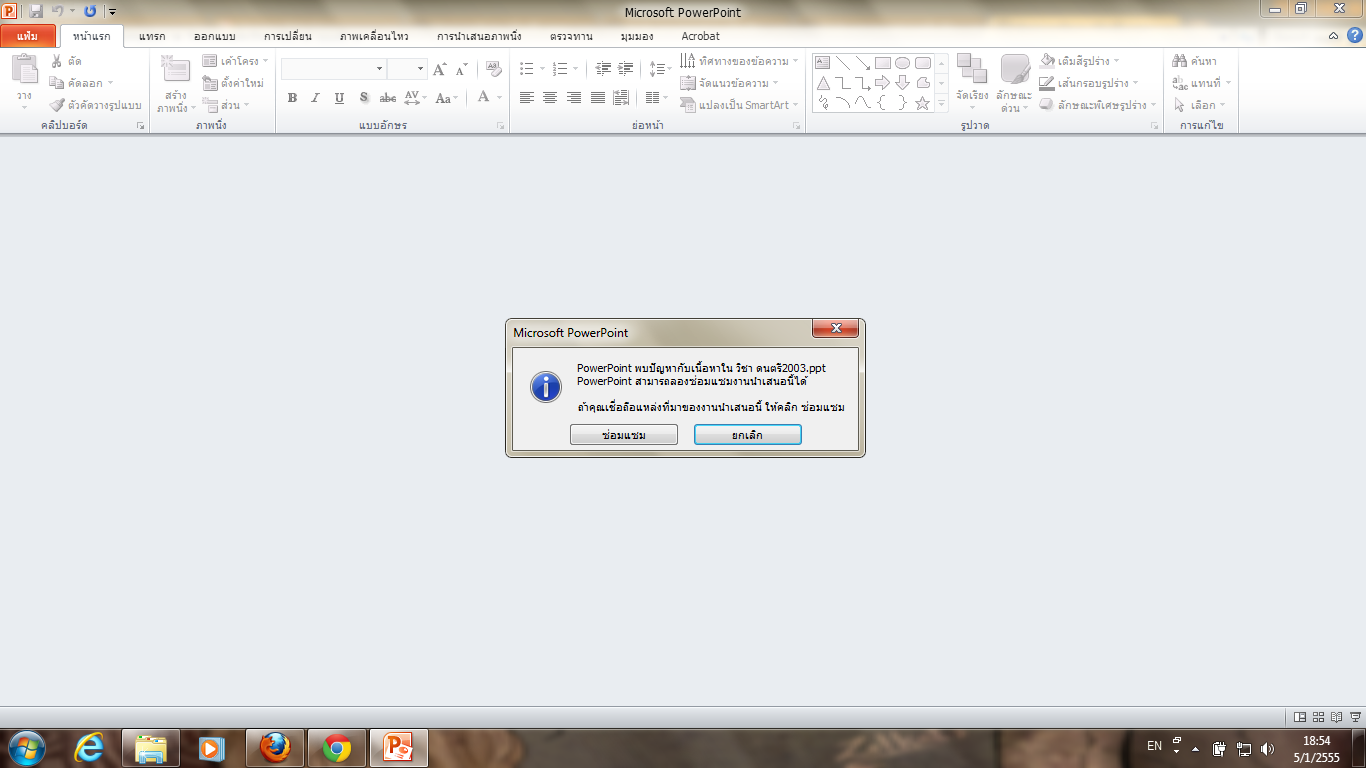Screen dimensions: 1366x768
Task: Click the Paste (วาง) clipboard icon
Action: pos(24,70)
